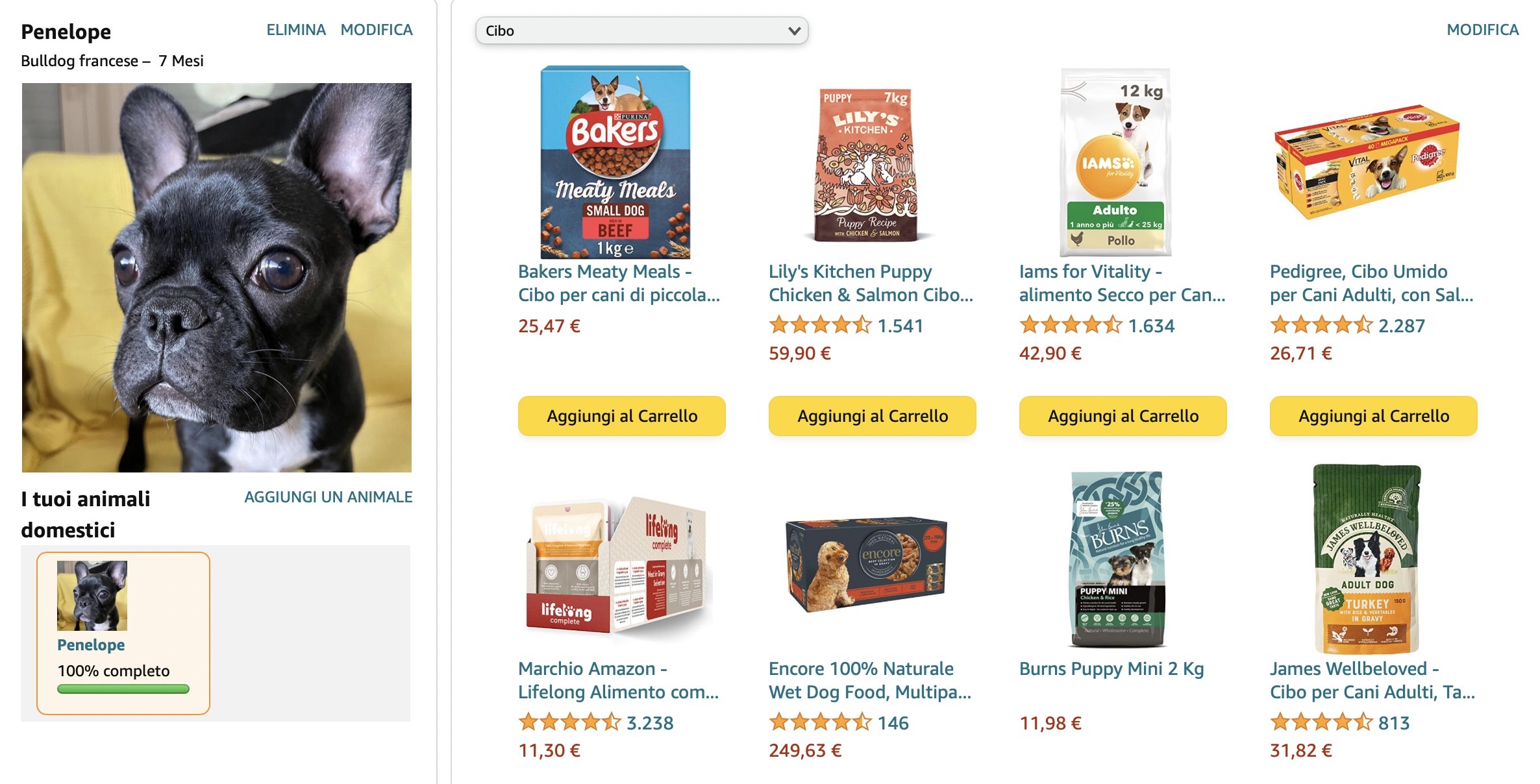Image resolution: width=1540 pixels, height=784 pixels.
Task: Click MODIFICA next to Penelope's name
Action: (377, 30)
